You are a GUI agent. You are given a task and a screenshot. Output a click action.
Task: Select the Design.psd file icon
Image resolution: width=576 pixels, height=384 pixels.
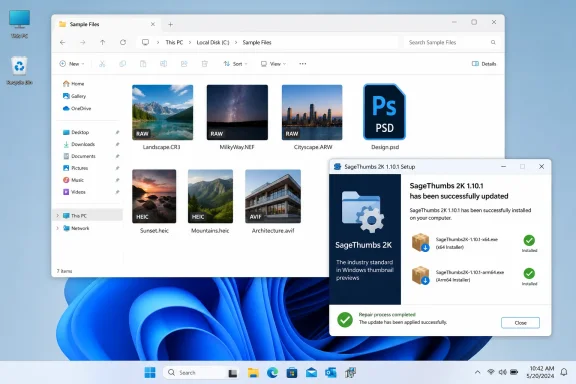click(385, 112)
